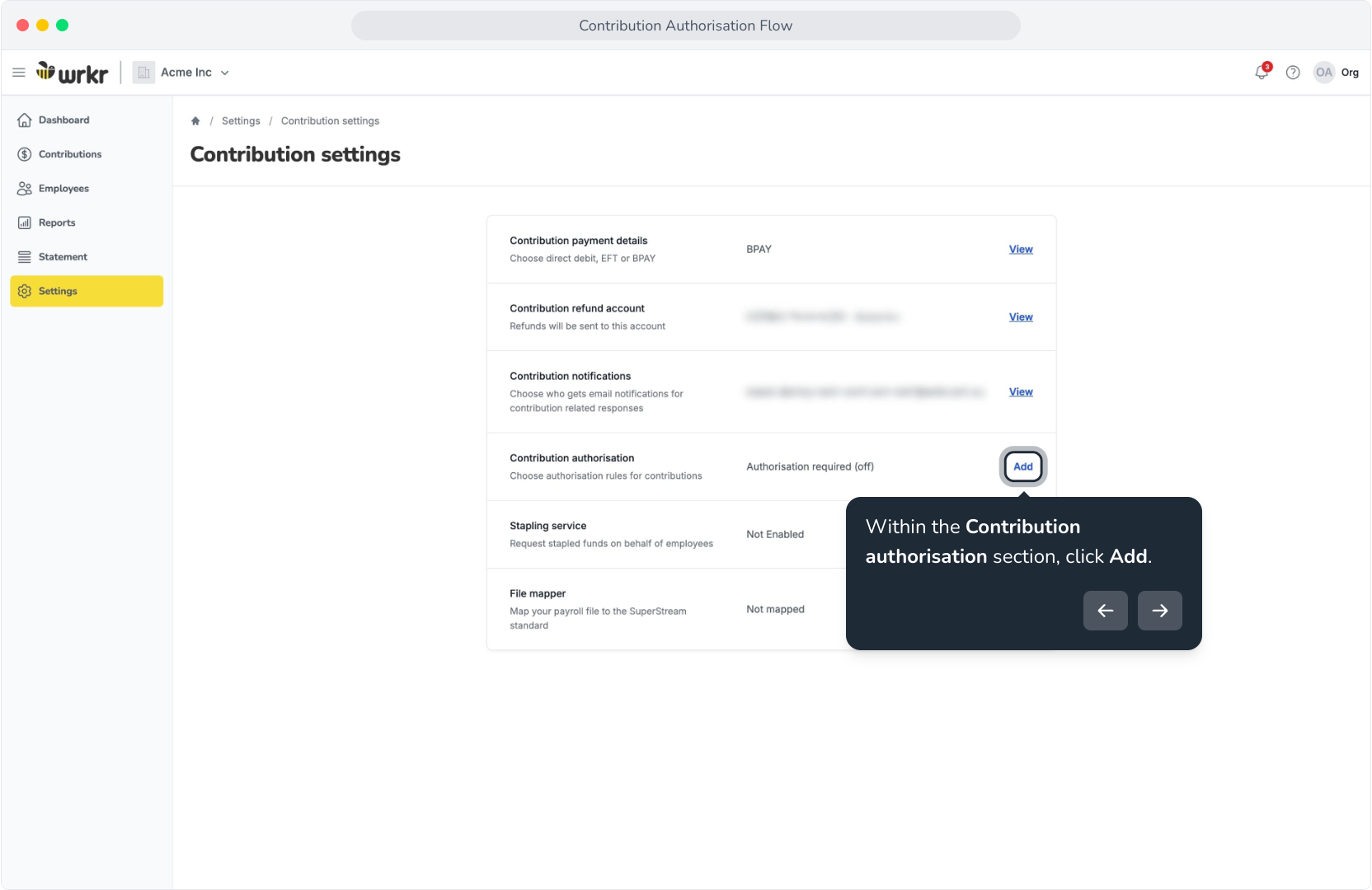Advance to next tour step arrow
Viewport: 1372px width, 890px height.
(1160, 611)
